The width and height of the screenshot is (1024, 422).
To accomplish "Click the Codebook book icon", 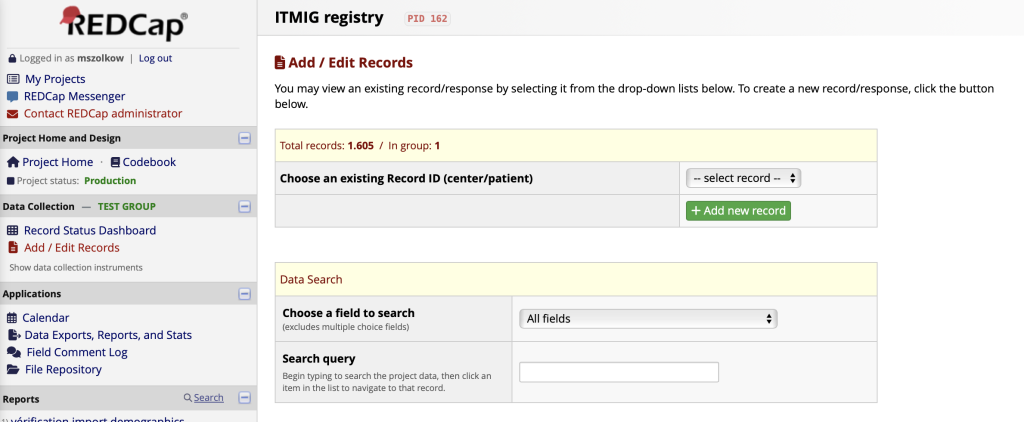I will (x=115, y=162).
